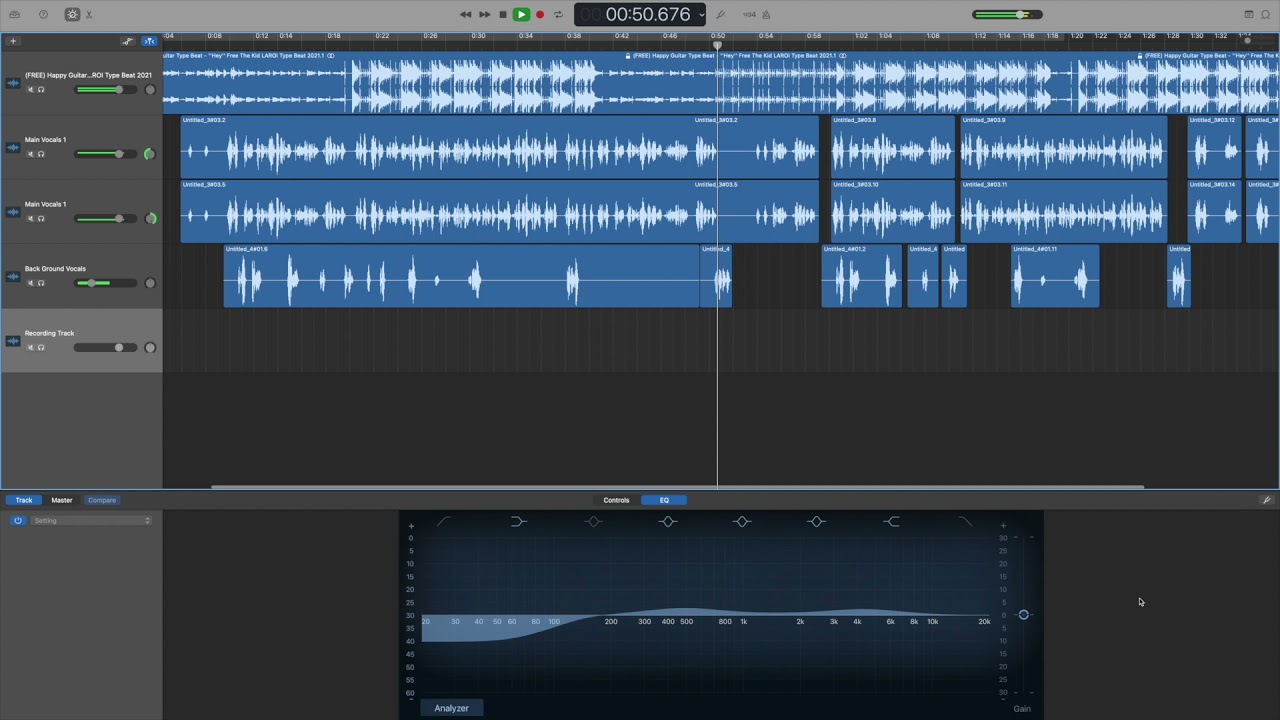
Task: Select region Untitled_3#03.11
Action: click(1064, 212)
